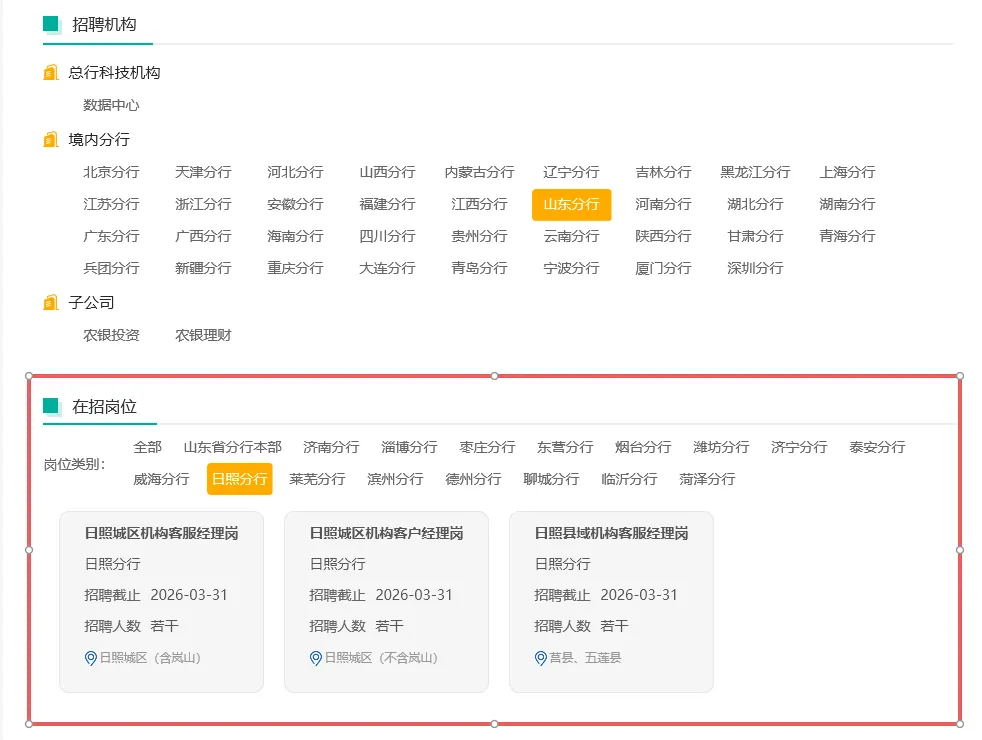
Task: Click the 子公司 building icon
Action: [51, 303]
